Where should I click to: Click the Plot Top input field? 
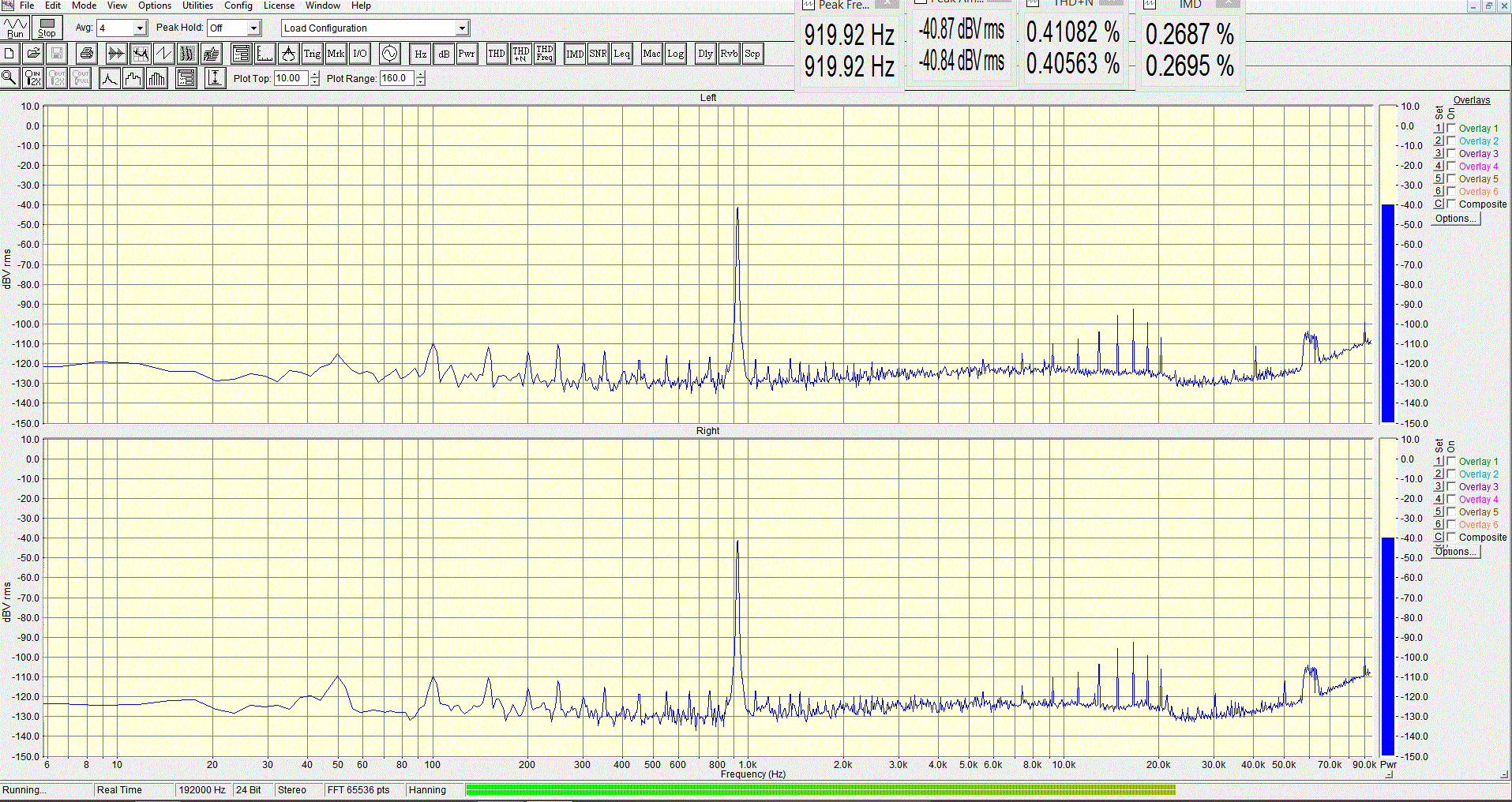click(x=291, y=78)
